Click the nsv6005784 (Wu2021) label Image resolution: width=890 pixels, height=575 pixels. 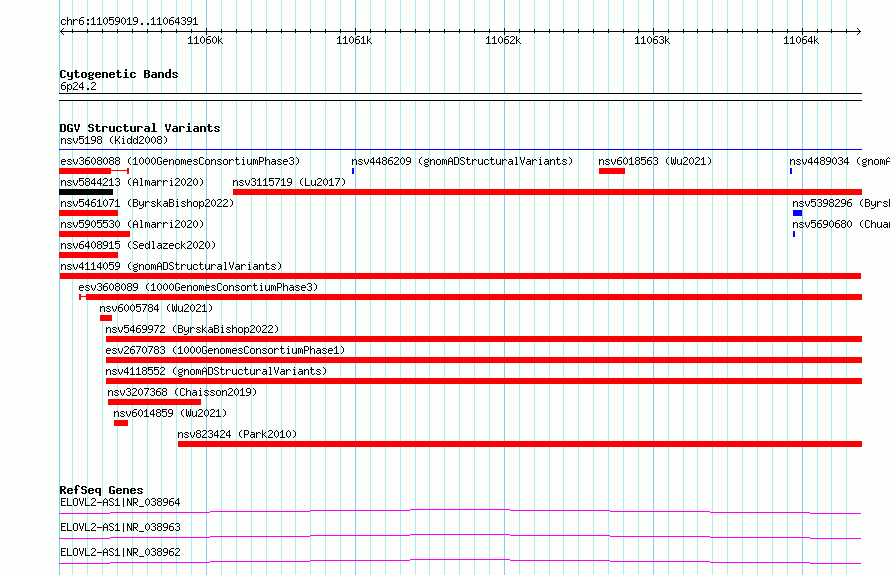click(x=156, y=308)
